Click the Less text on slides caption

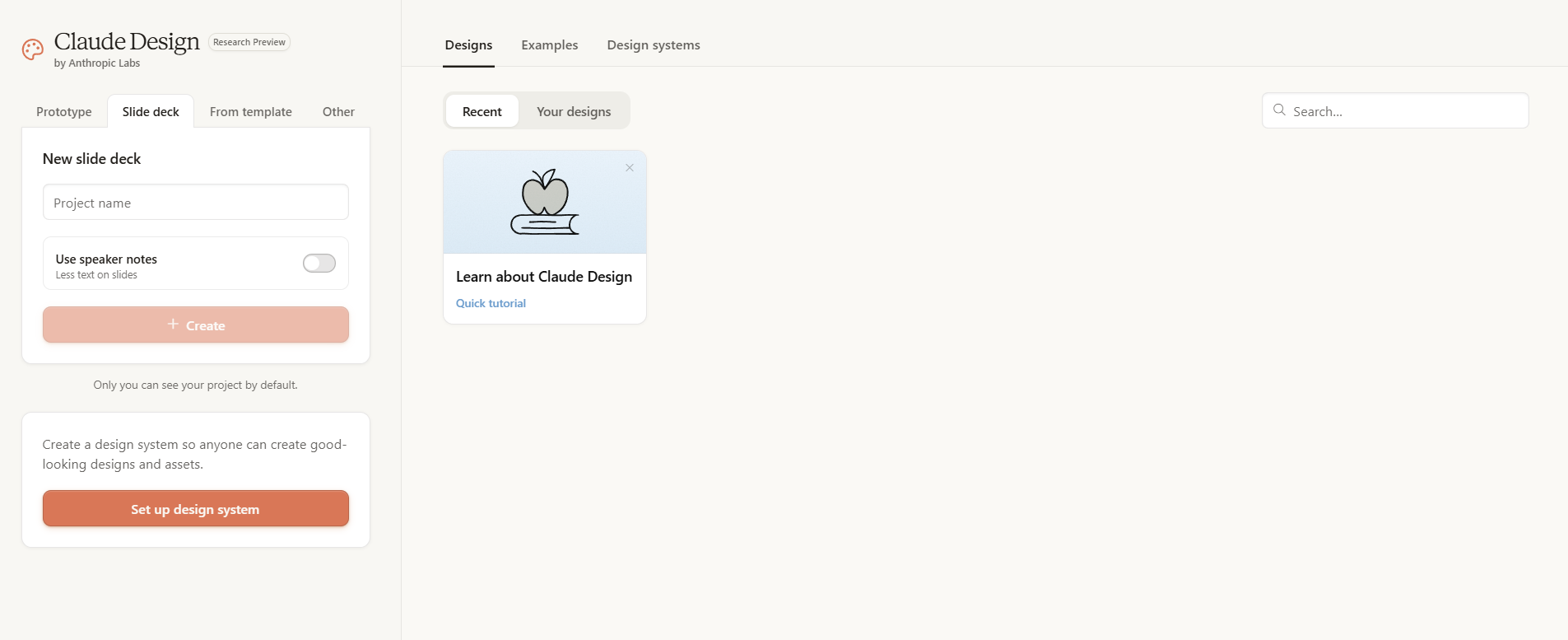pyautogui.click(x=96, y=275)
